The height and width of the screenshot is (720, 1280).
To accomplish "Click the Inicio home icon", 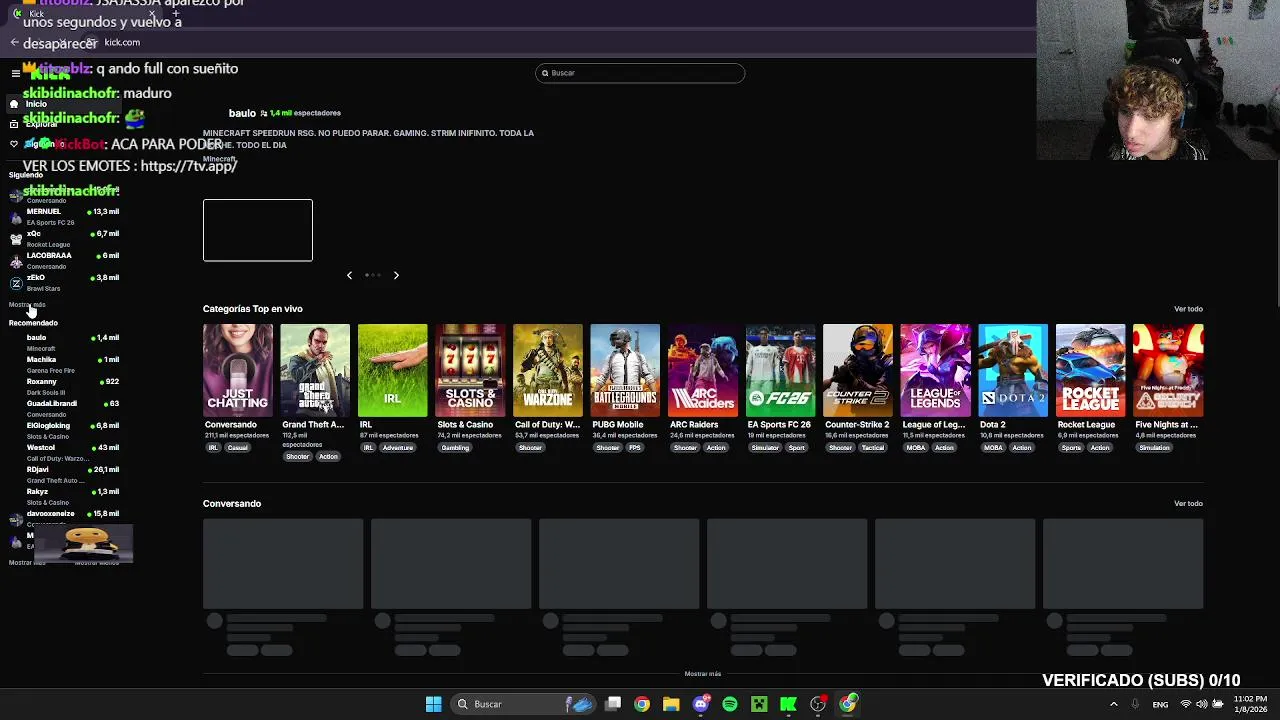I will 14,104.
